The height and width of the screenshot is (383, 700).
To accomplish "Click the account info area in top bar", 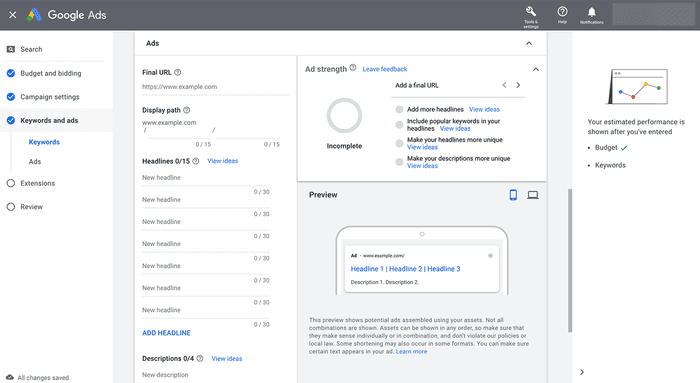I will click(x=654, y=15).
